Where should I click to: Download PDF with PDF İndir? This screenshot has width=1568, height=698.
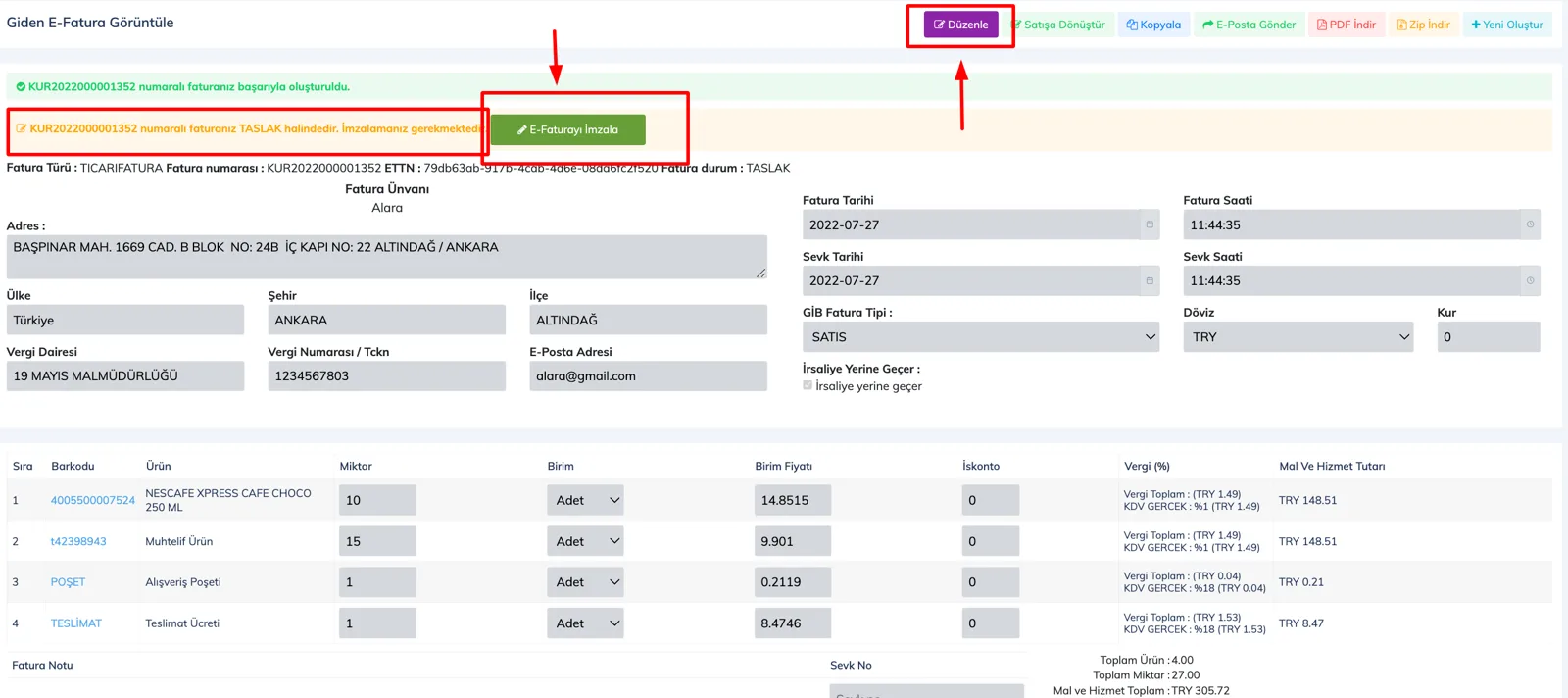1347,25
